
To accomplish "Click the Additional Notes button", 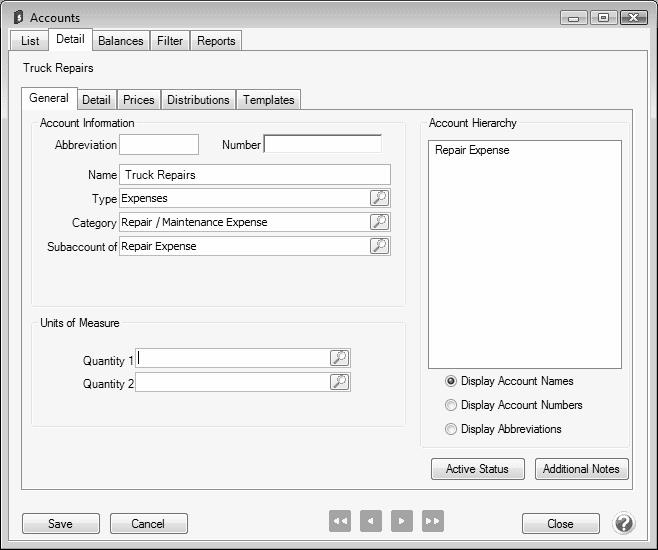I will (581, 469).
